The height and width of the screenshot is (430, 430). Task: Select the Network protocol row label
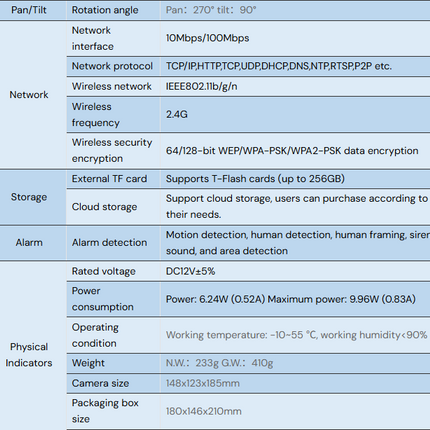pos(112,66)
